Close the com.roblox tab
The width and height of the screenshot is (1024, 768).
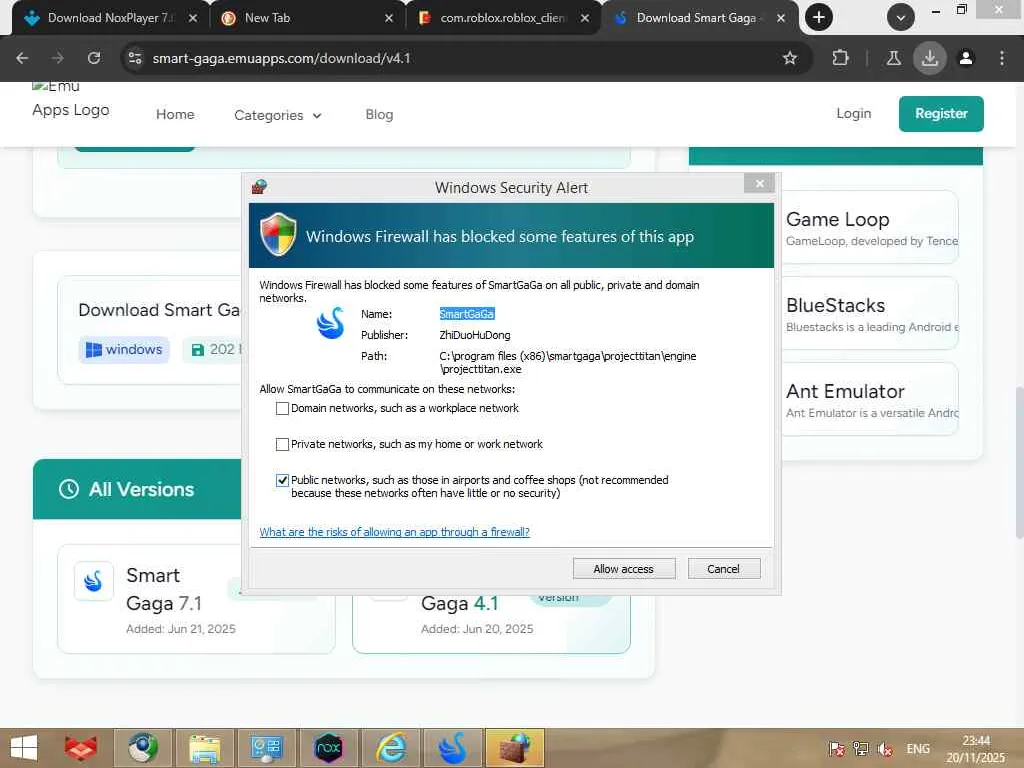[x=585, y=18]
